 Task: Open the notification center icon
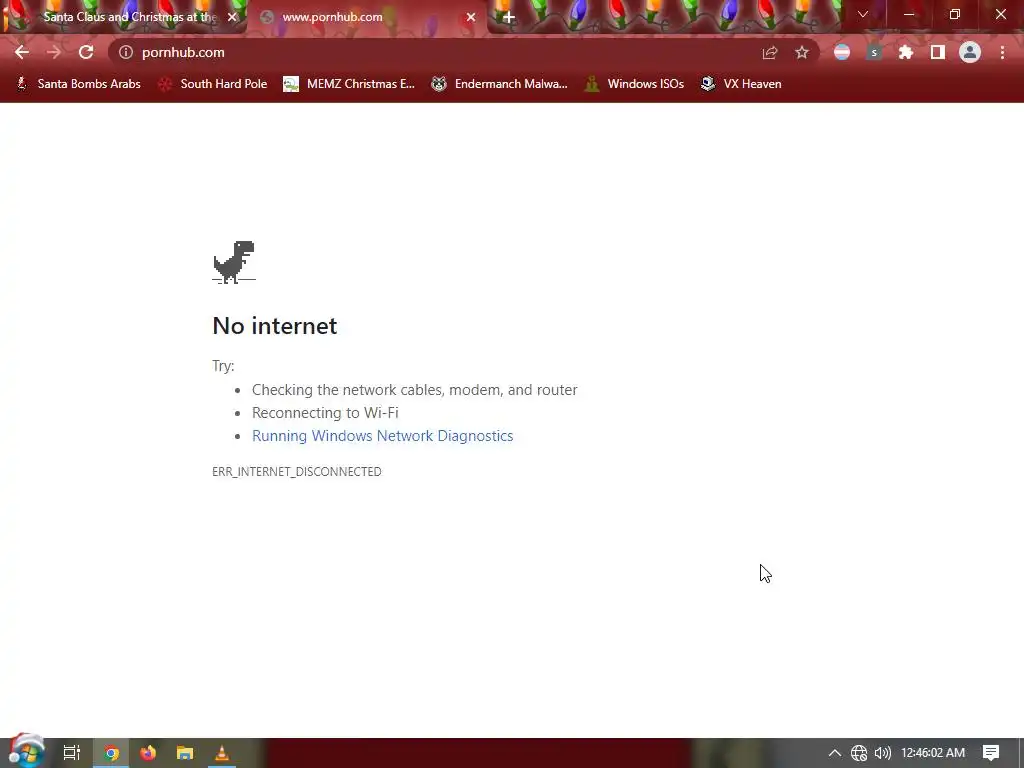tap(991, 753)
